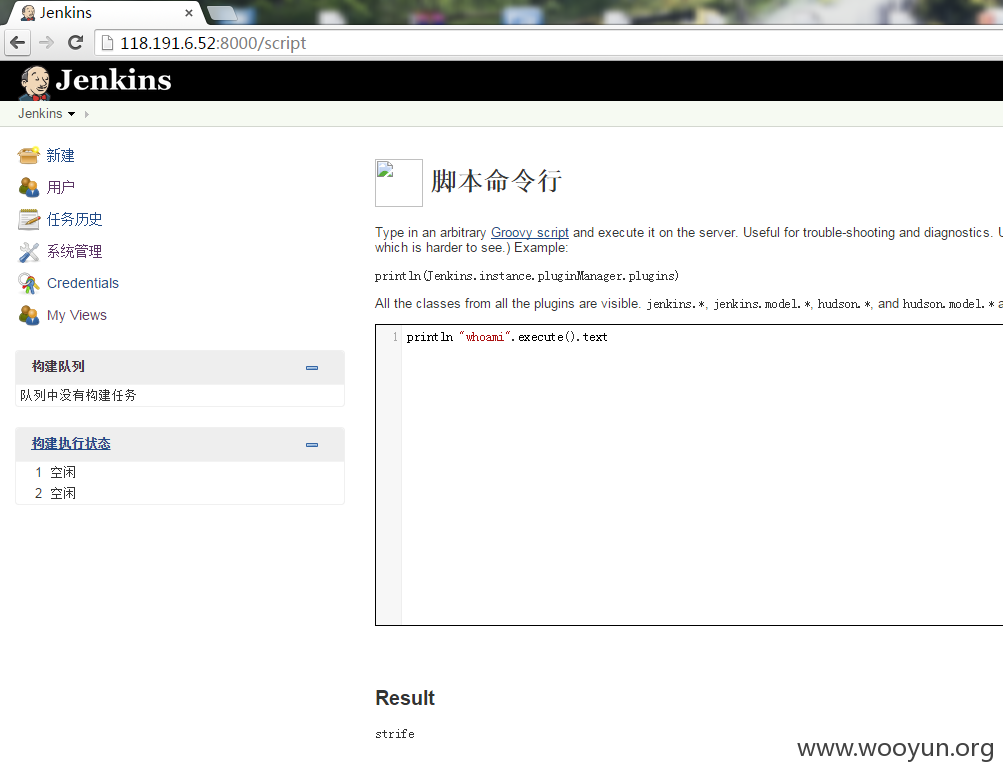
Task: Click the Jenkins tab favicon
Action: (28, 13)
